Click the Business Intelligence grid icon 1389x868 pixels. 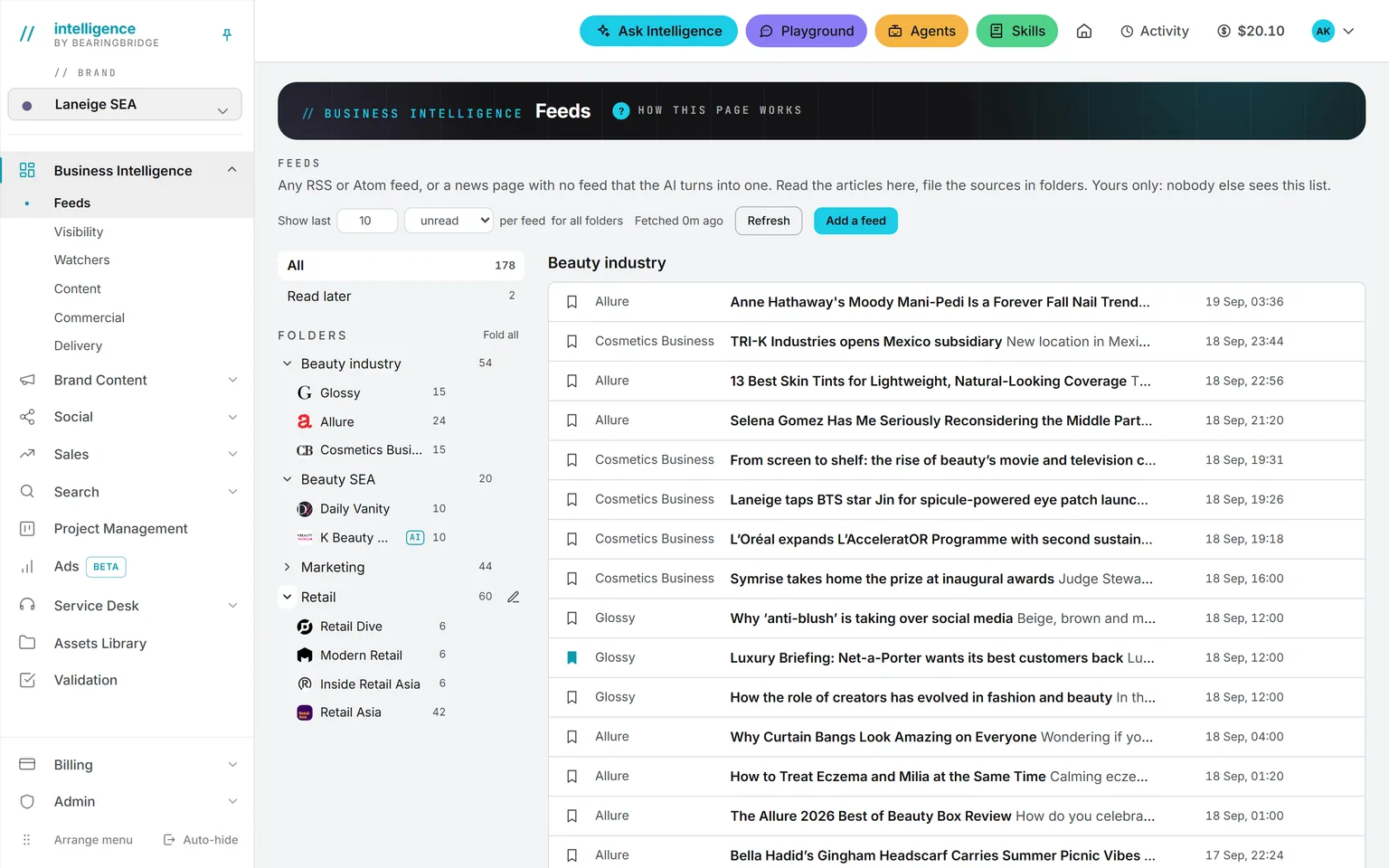click(27, 170)
